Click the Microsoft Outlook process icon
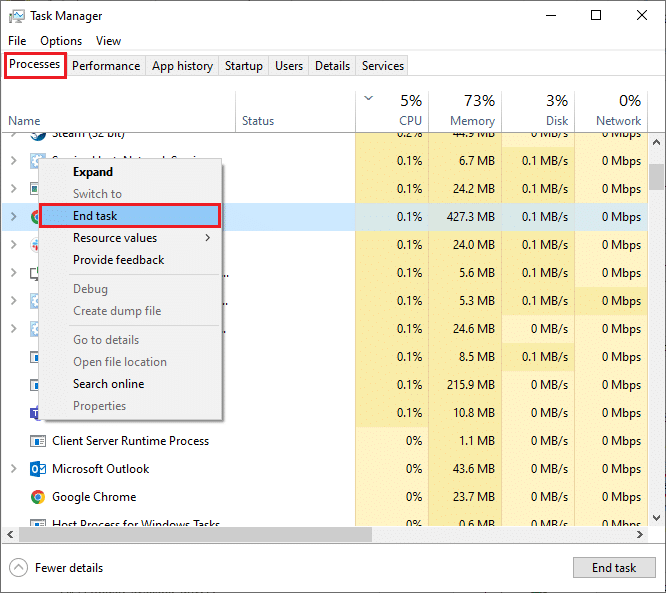Image resolution: width=666 pixels, height=593 pixels. (x=38, y=469)
